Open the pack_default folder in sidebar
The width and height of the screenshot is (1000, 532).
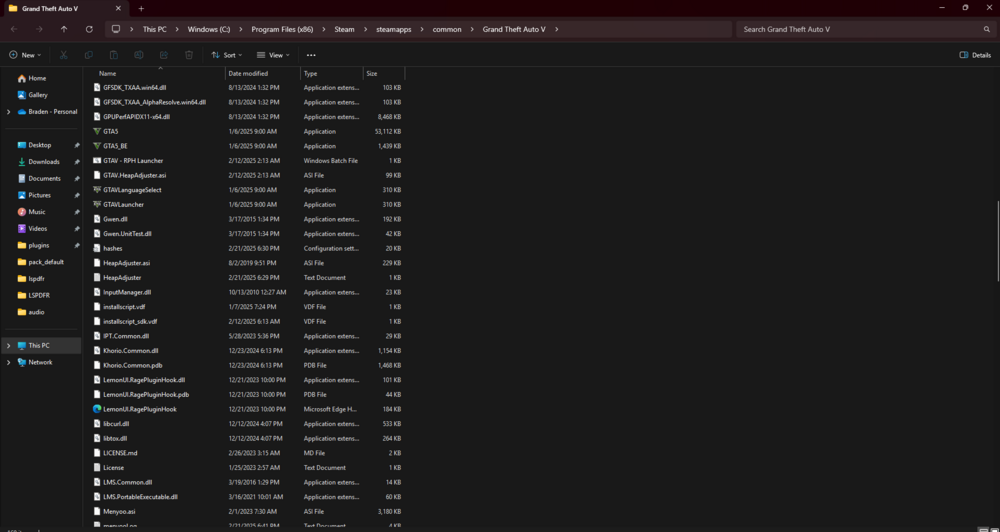45,262
